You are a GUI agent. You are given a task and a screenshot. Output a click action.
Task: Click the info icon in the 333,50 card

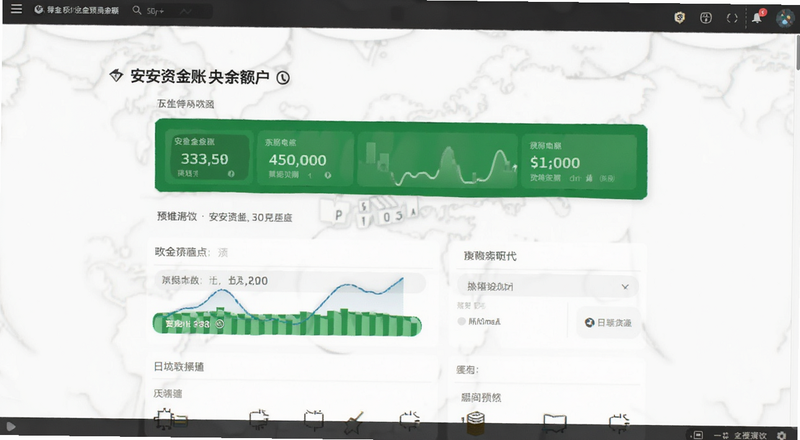click(231, 174)
